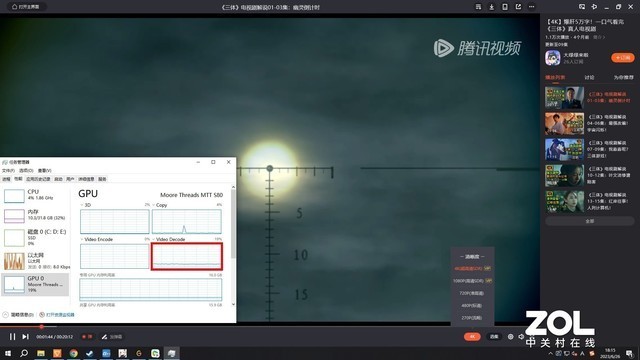Viewport: 640px width, 360px height.
Task: Select 720P quality option in clarity menu
Action: click(471, 293)
